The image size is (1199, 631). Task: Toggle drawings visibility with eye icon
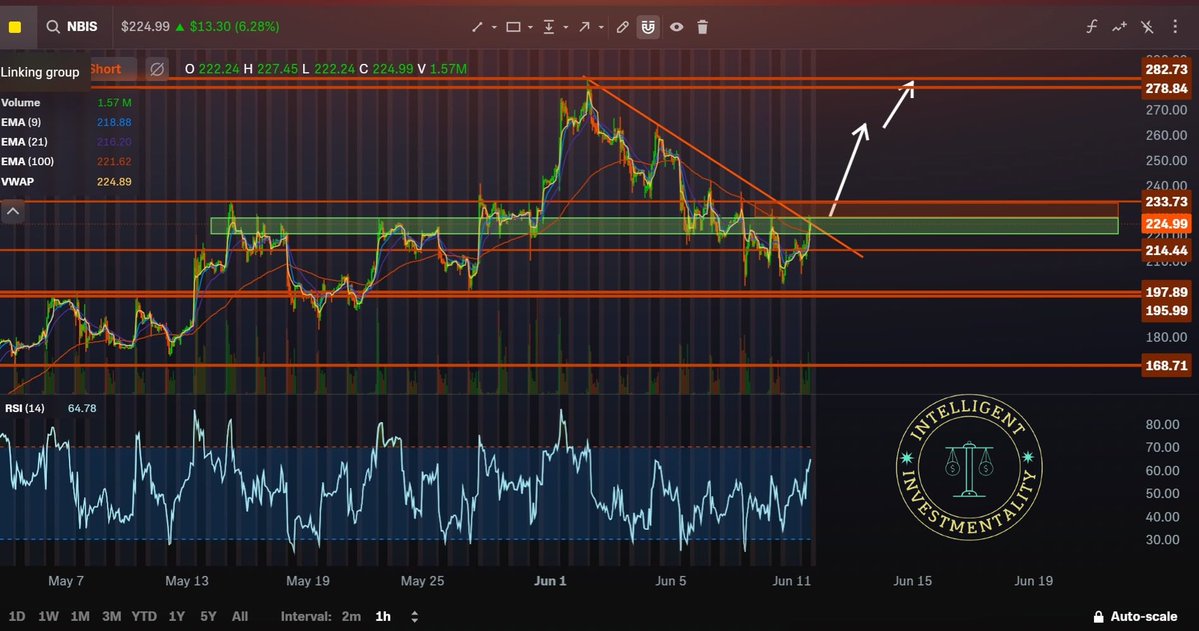coord(677,27)
